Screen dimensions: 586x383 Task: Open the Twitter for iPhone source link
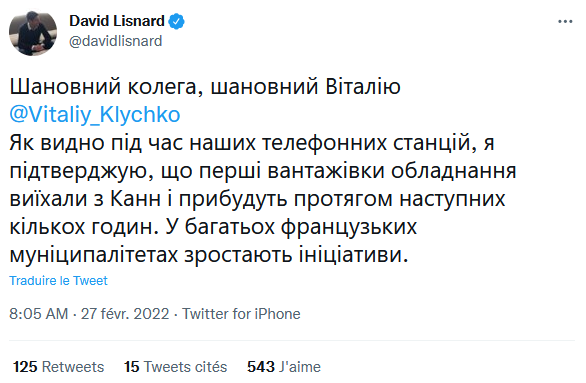pos(241,314)
